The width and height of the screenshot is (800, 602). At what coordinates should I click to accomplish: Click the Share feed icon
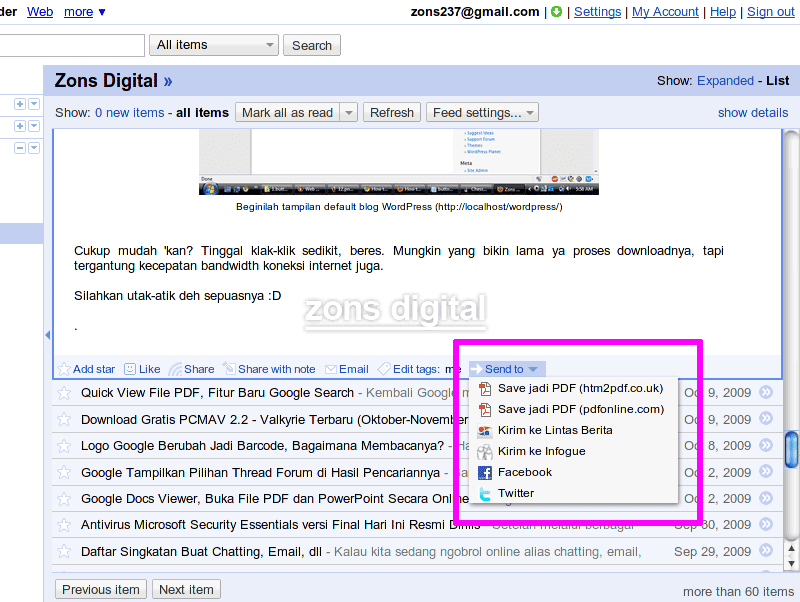[176, 369]
